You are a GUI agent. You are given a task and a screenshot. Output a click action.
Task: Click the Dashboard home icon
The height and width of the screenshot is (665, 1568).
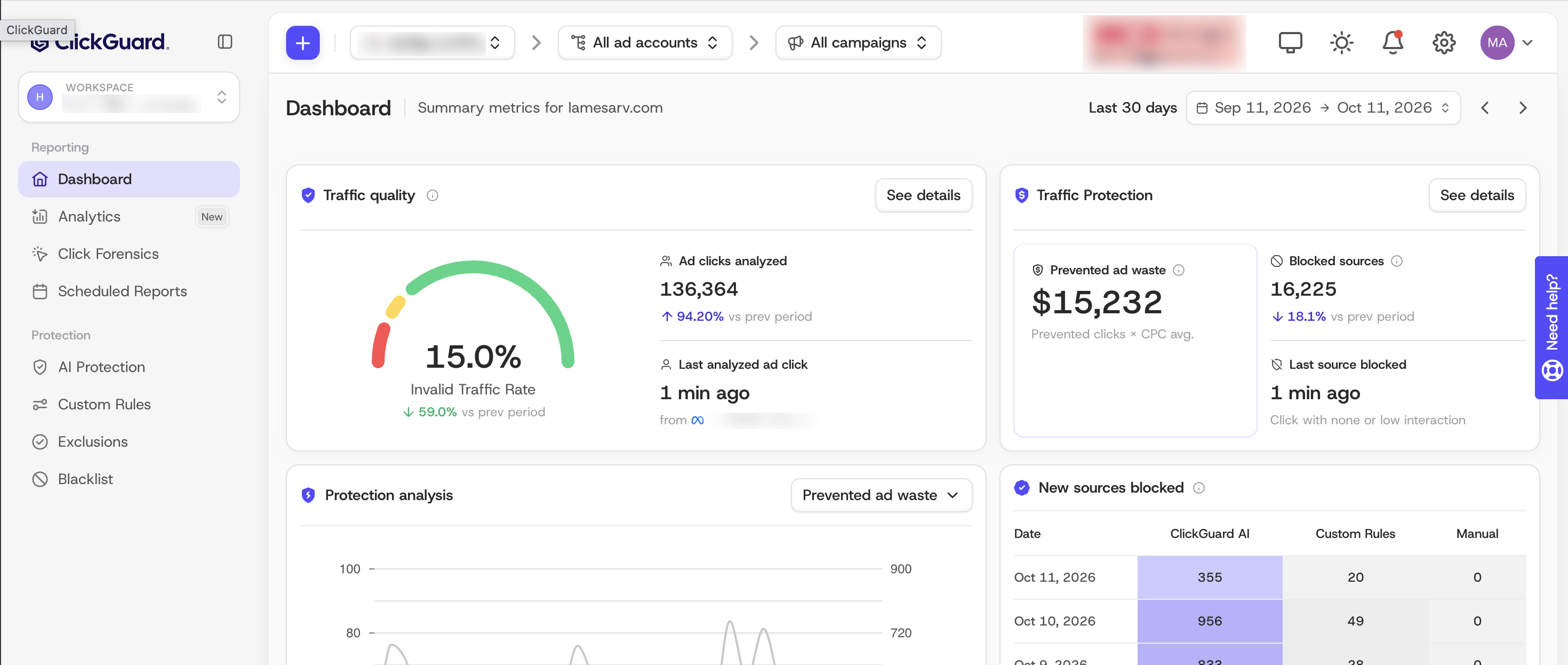coord(40,179)
